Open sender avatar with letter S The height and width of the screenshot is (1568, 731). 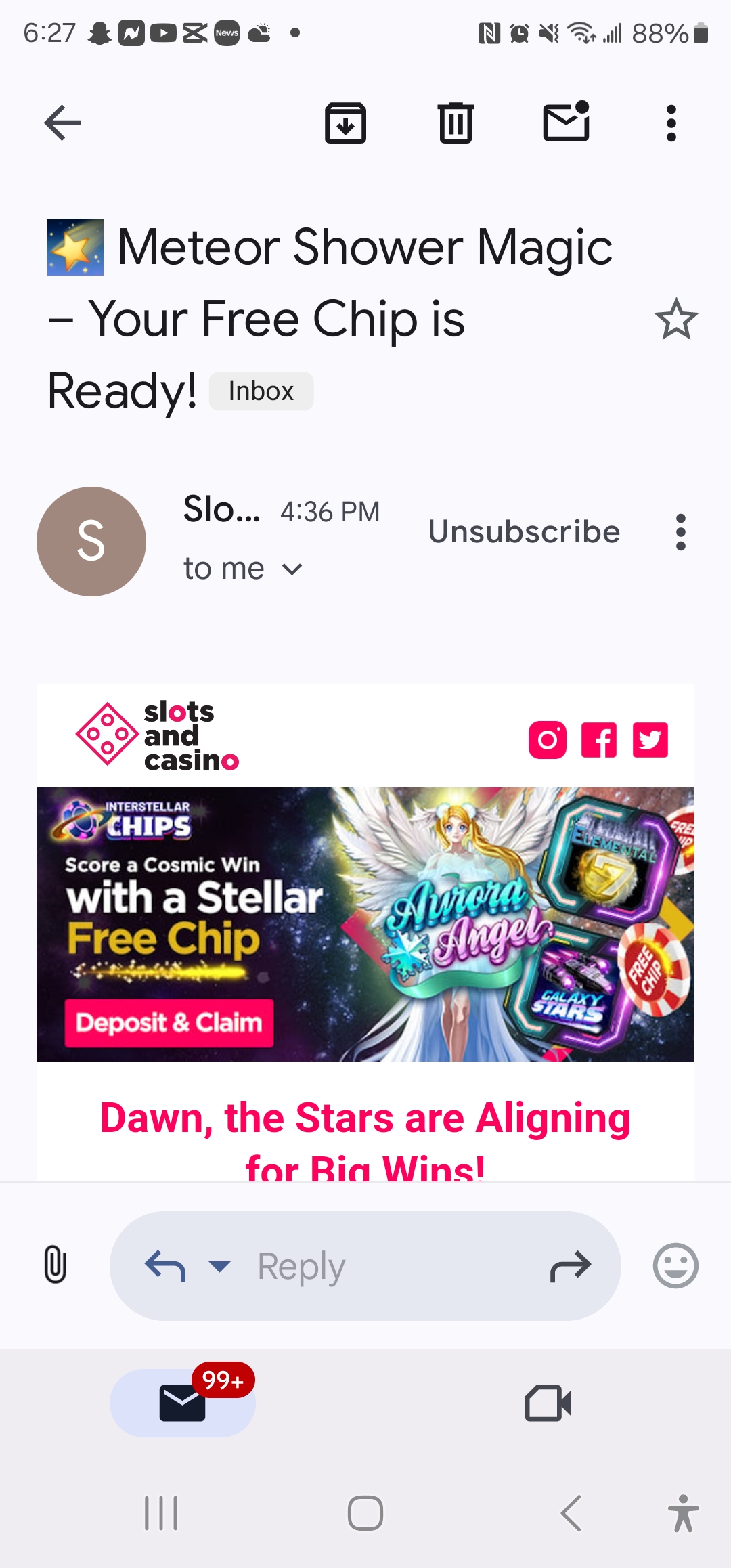click(x=91, y=542)
